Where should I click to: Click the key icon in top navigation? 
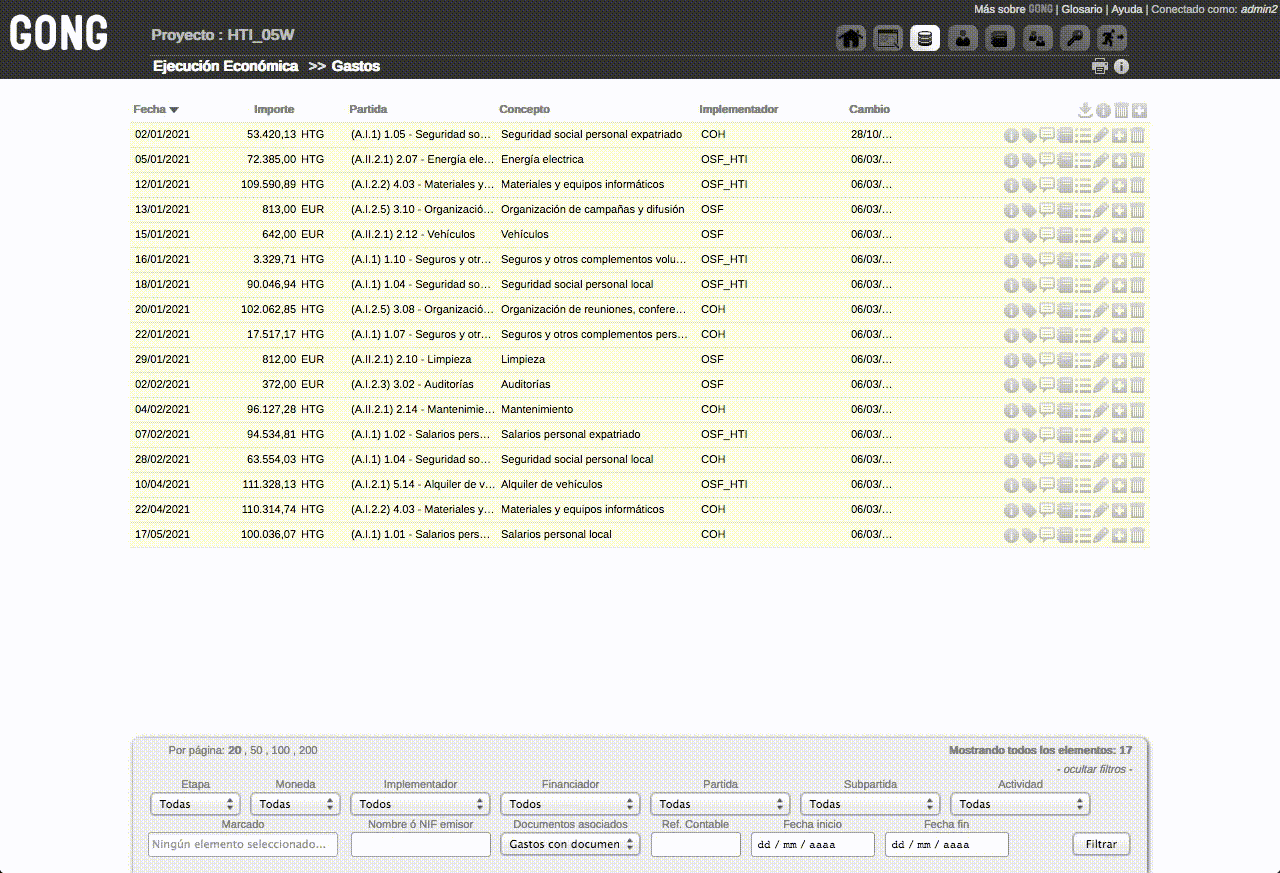click(x=1074, y=39)
